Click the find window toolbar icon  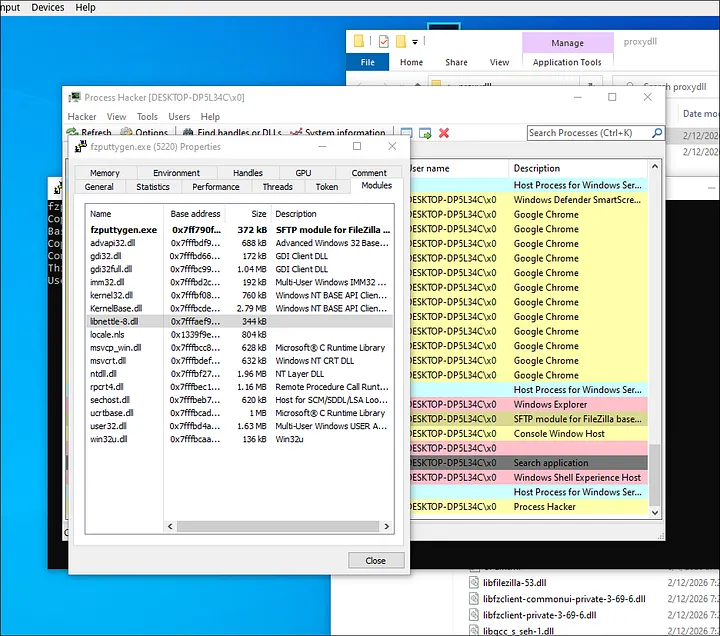406,133
